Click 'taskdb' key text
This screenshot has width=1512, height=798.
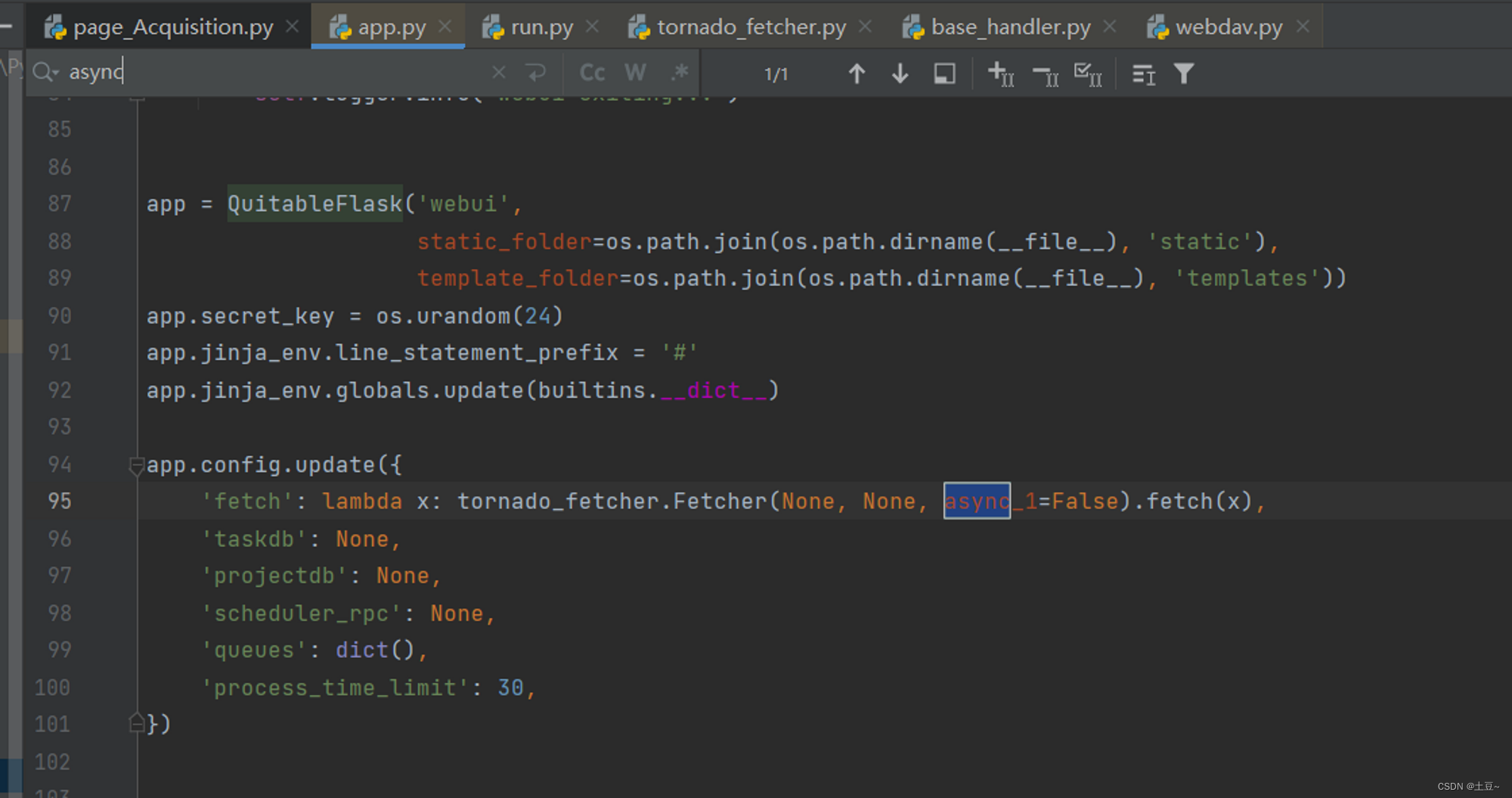[x=254, y=539]
